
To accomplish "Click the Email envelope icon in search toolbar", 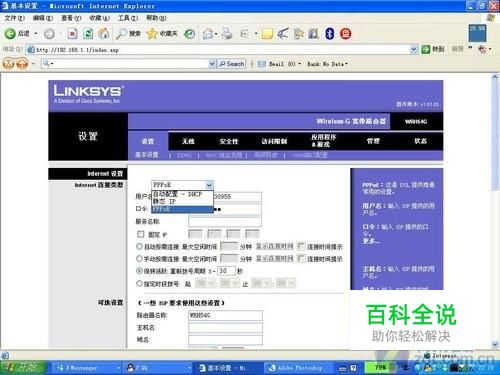I will pos(262,64).
